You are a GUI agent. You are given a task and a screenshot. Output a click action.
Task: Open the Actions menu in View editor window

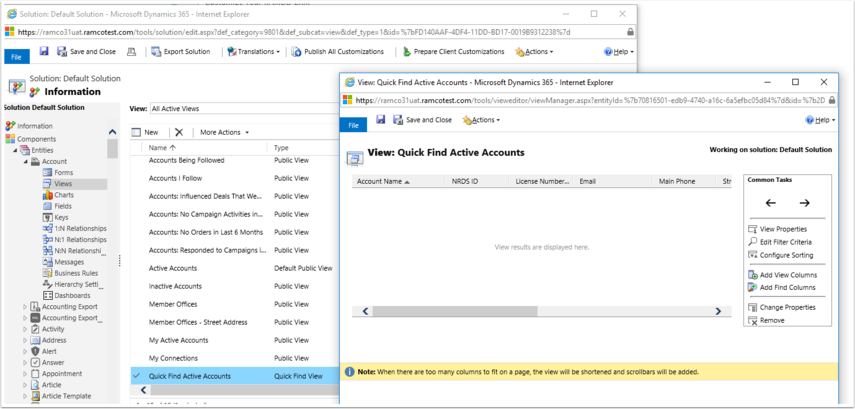[481, 119]
